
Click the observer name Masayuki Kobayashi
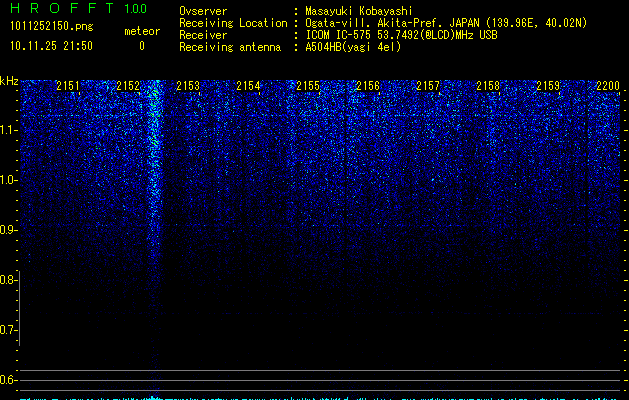click(359, 11)
